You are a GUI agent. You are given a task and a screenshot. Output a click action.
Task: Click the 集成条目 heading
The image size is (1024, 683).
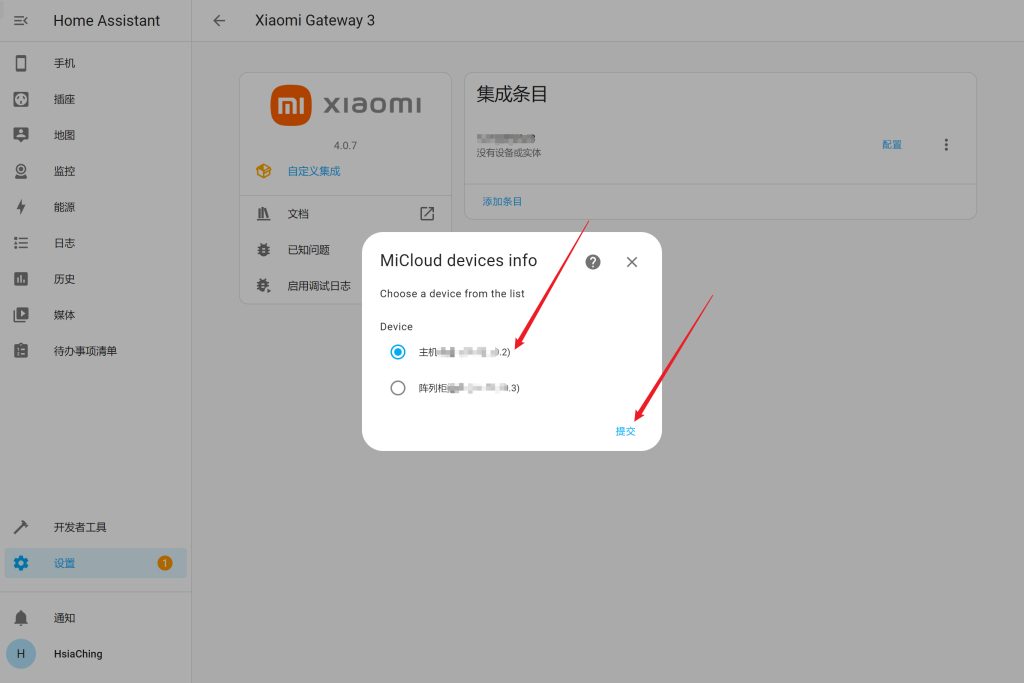tap(512, 94)
